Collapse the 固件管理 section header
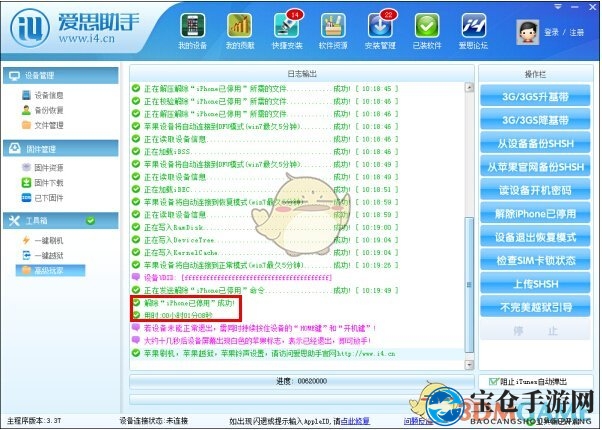This screenshot has width=602, height=430. point(61,149)
